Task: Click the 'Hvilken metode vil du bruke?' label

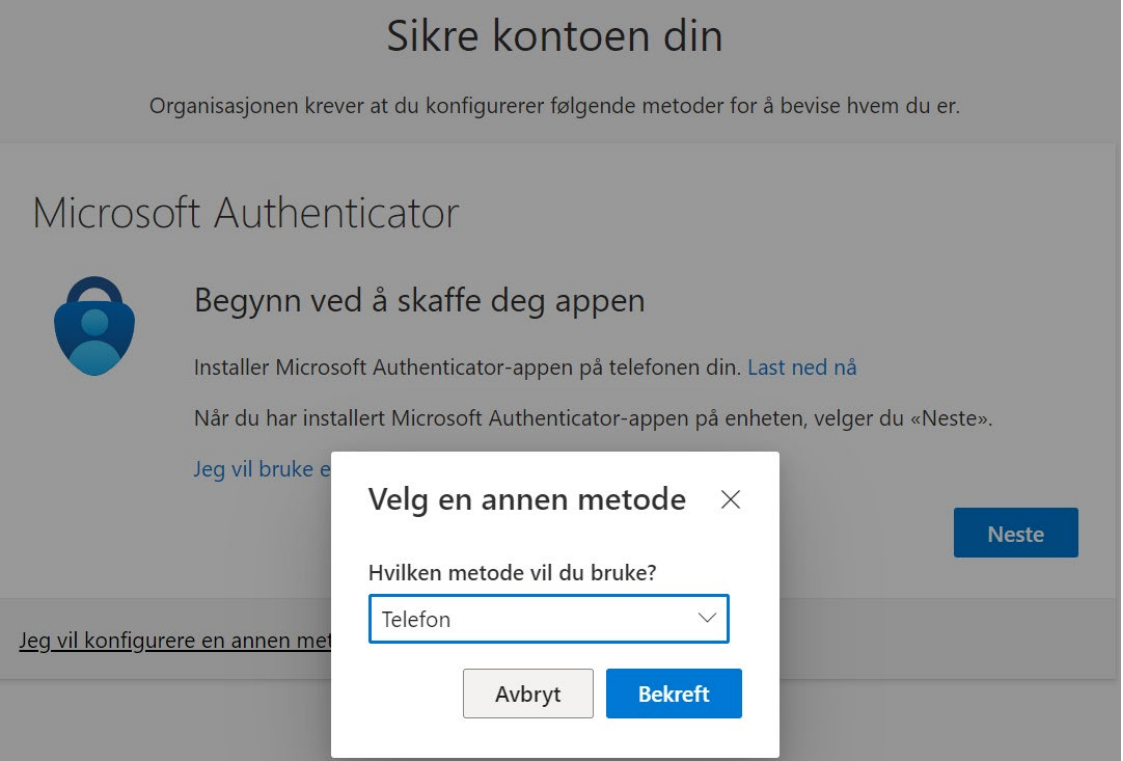Action: (x=512, y=573)
